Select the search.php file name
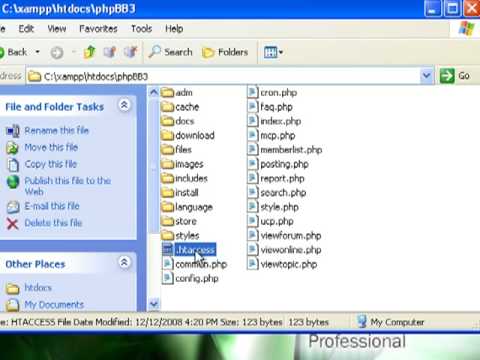Viewport: 480px width, 360px height. (283, 193)
